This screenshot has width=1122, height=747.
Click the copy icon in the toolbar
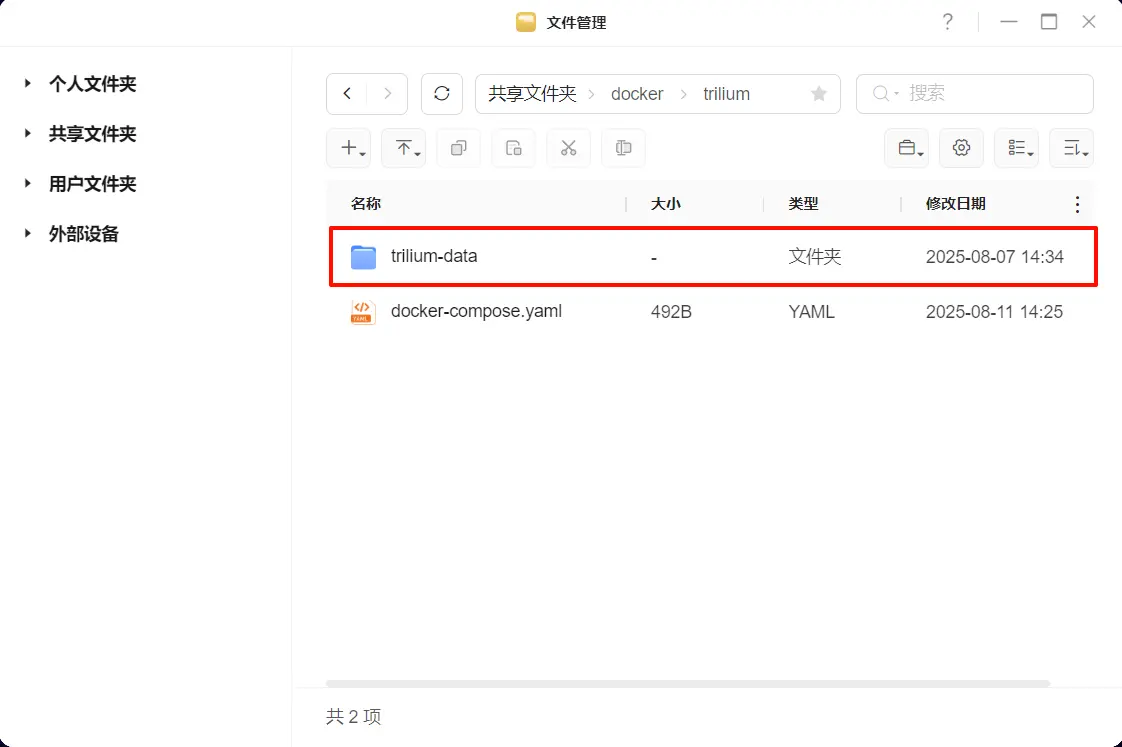coord(458,148)
